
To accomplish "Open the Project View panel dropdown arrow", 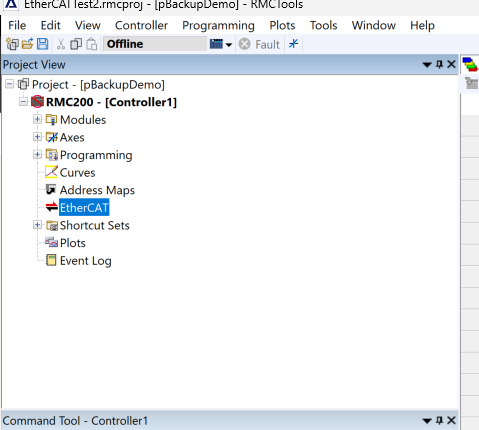I will point(427,64).
